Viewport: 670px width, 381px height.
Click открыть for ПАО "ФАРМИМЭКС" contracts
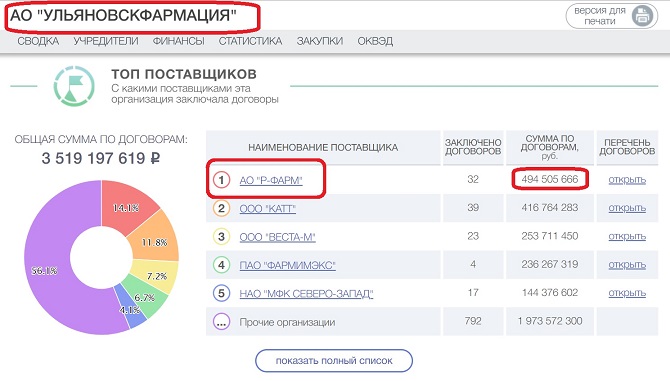click(x=627, y=265)
